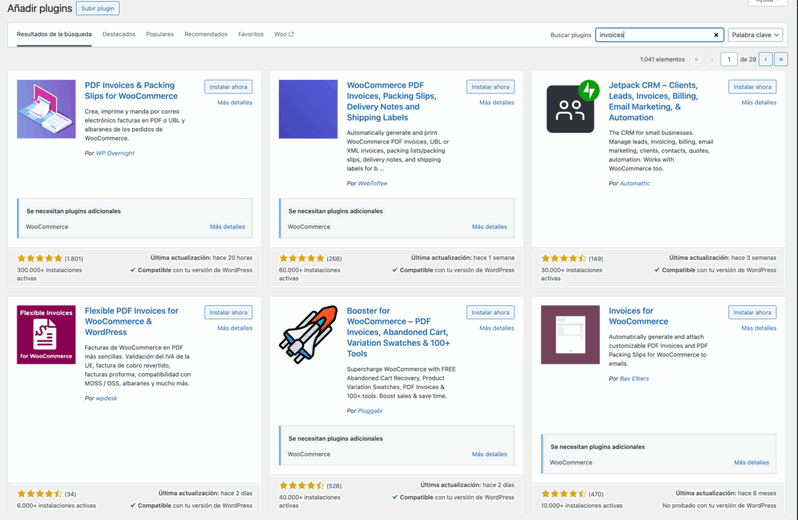Image resolution: width=798 pixels, height=520 pixels.
Task: Open the Woo external tab
Action: point(284,34)
